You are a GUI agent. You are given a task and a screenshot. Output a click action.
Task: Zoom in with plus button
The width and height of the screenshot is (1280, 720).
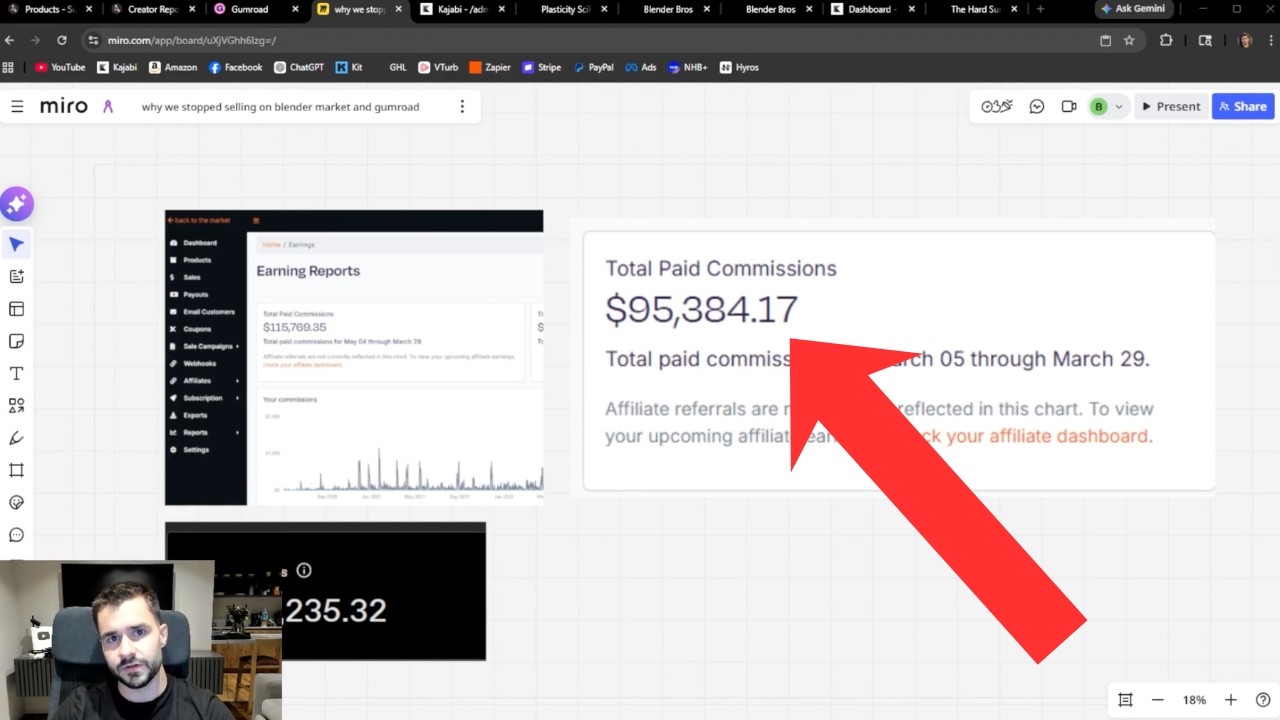pyautogui.click(x=1231, y=700)
